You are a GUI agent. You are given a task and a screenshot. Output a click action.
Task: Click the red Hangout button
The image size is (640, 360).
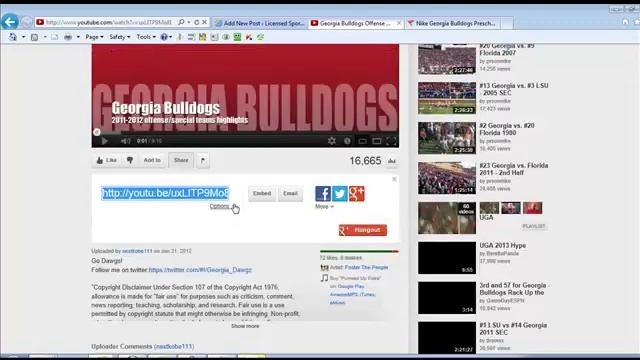click(x=363, y=230)
